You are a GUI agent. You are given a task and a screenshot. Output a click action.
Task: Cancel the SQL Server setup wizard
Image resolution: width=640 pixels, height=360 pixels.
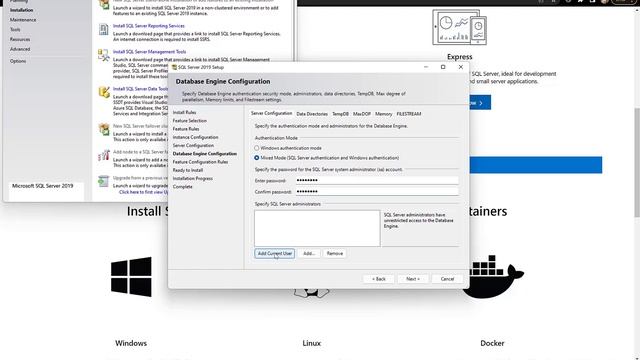click(447, 279)
